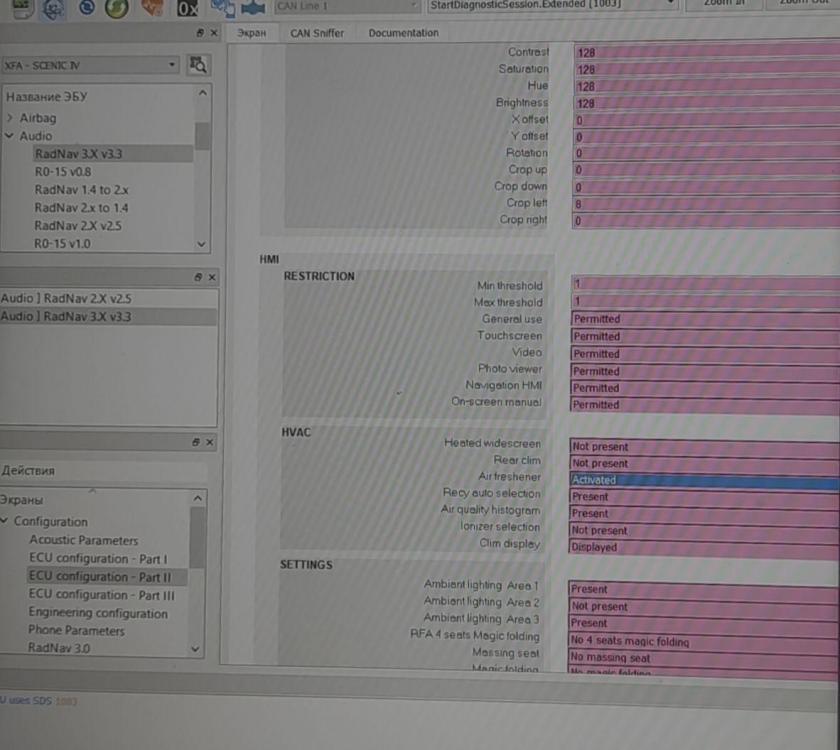Viewport: 840px width, 750px height.
Task: Open the Rear clim Not present dropdown
Action: pyautogui.click(x=704, y=463)
